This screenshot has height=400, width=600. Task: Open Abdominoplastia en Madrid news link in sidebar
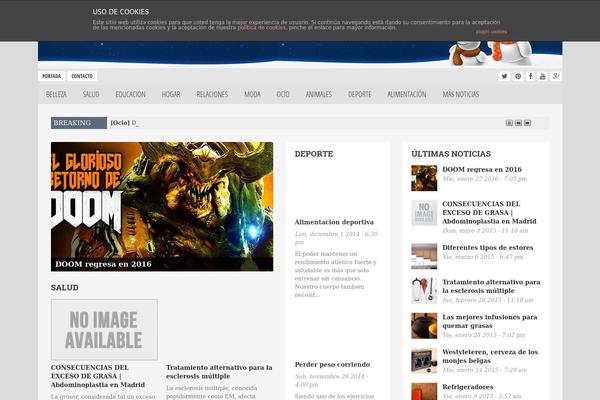pos(489,212)
